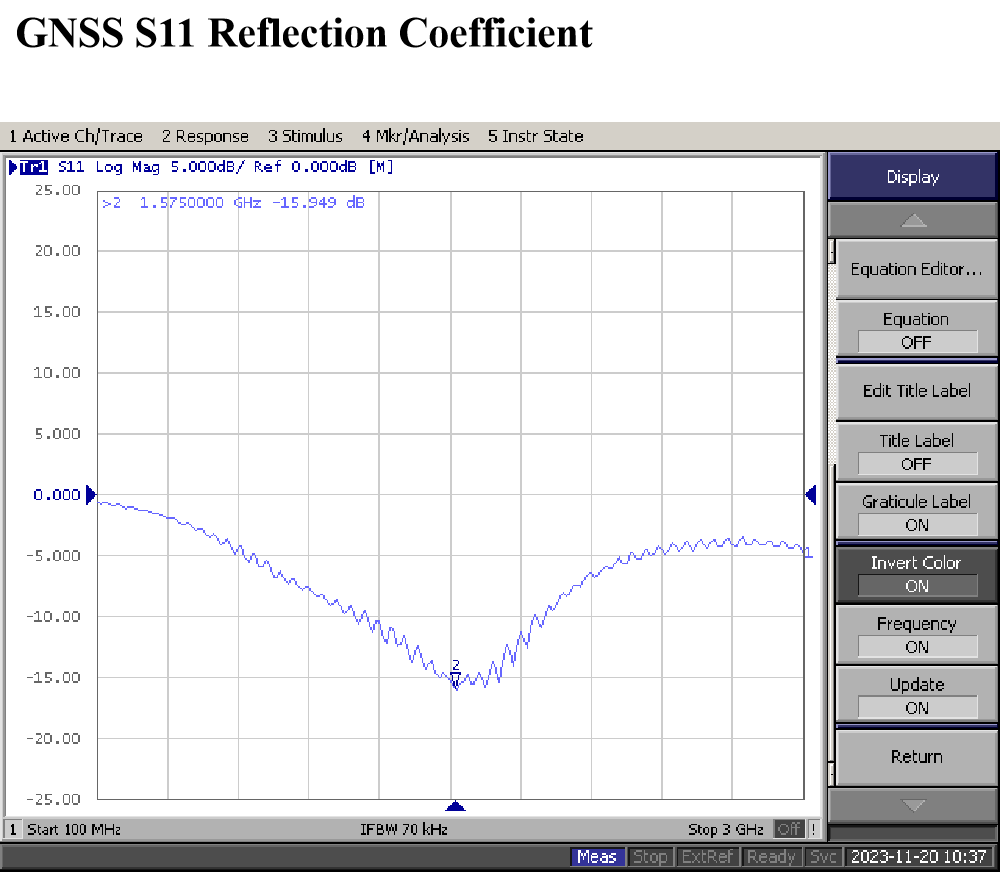Click the ExtRef status indicator

coord(707,857)
